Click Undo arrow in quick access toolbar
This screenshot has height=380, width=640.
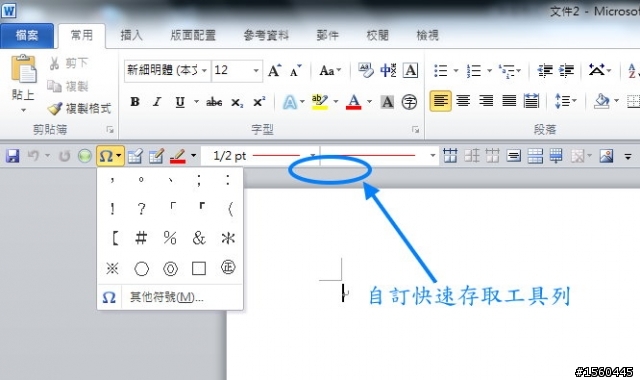(x=33, y=156)
